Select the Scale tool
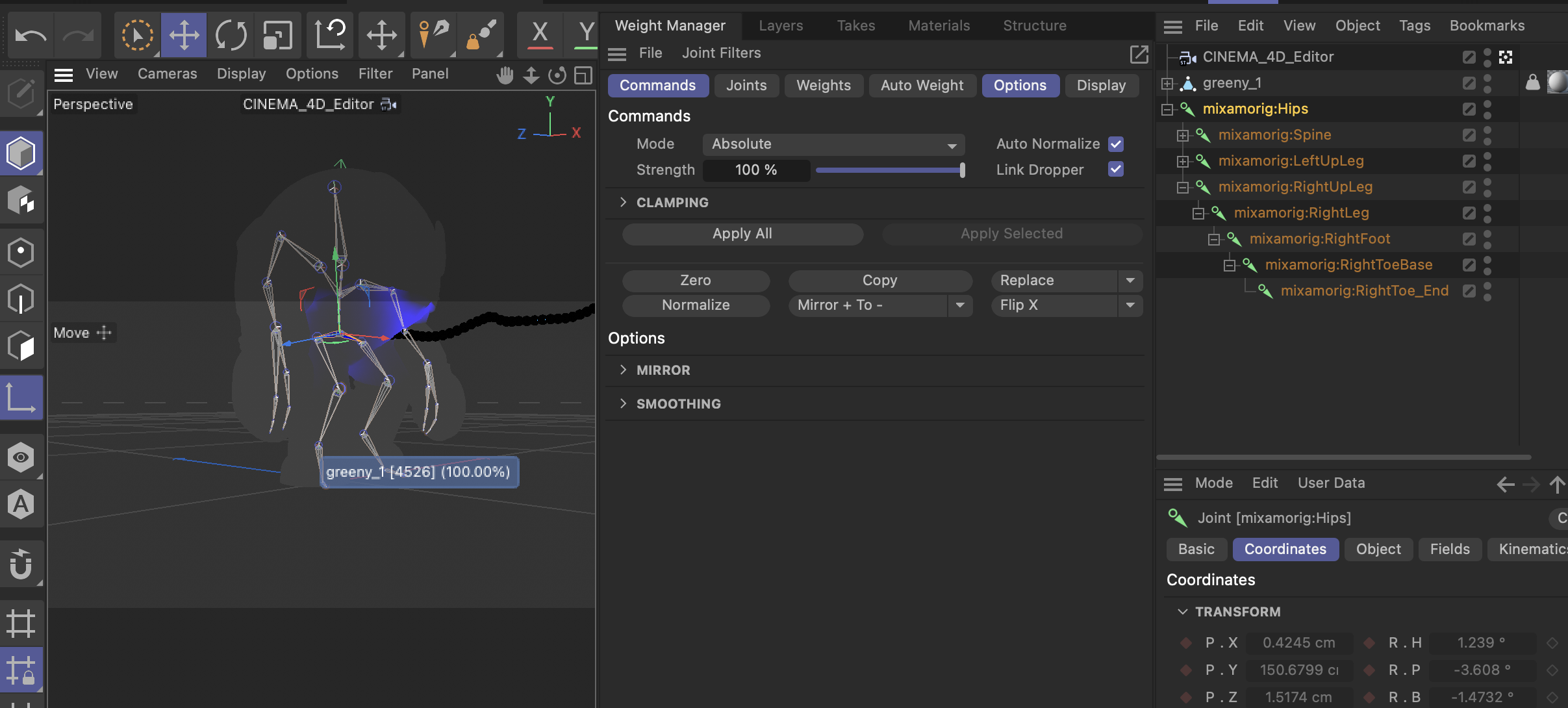 (x=277, y=34)
